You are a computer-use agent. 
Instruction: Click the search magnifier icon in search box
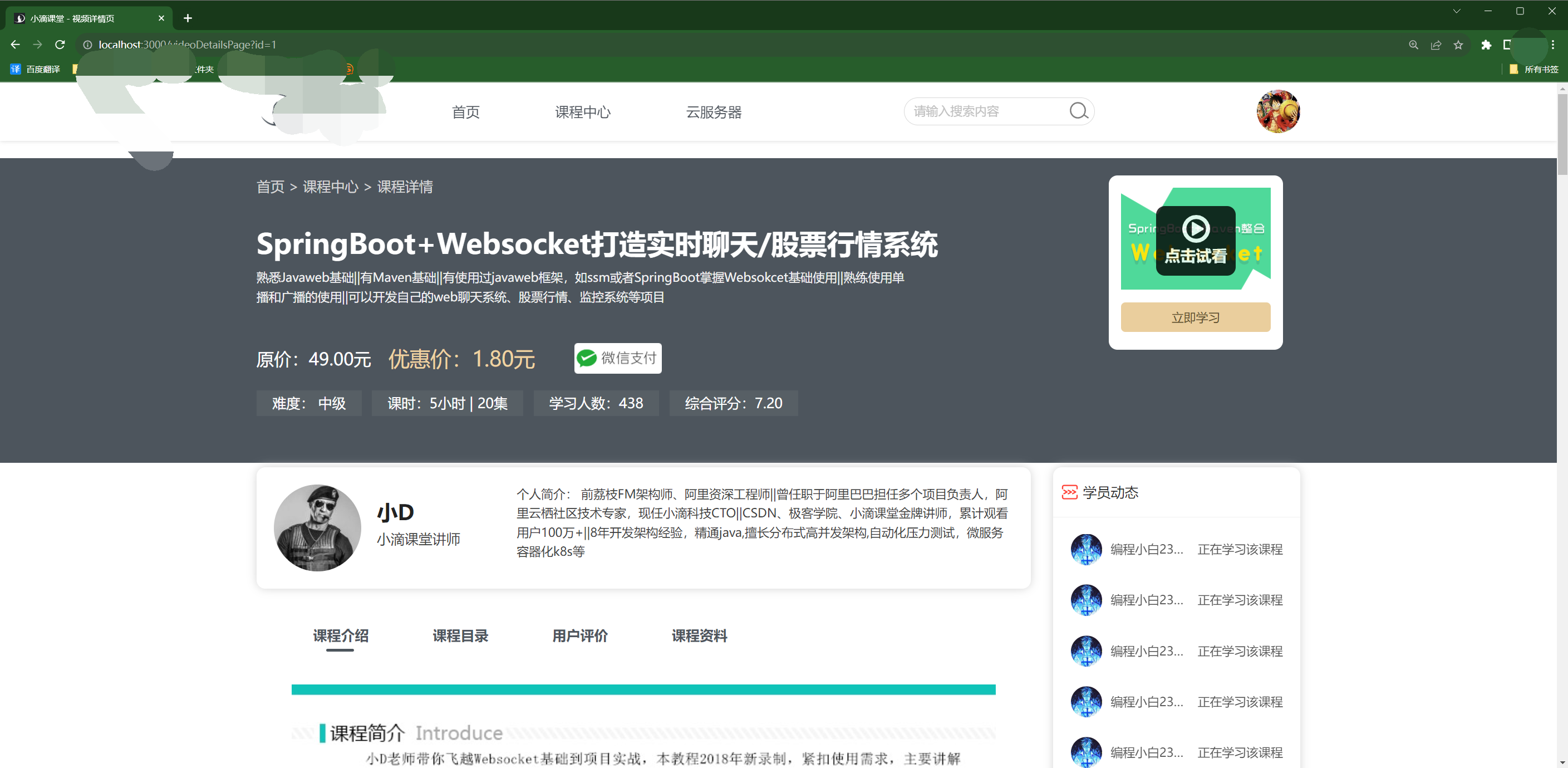1079,111
